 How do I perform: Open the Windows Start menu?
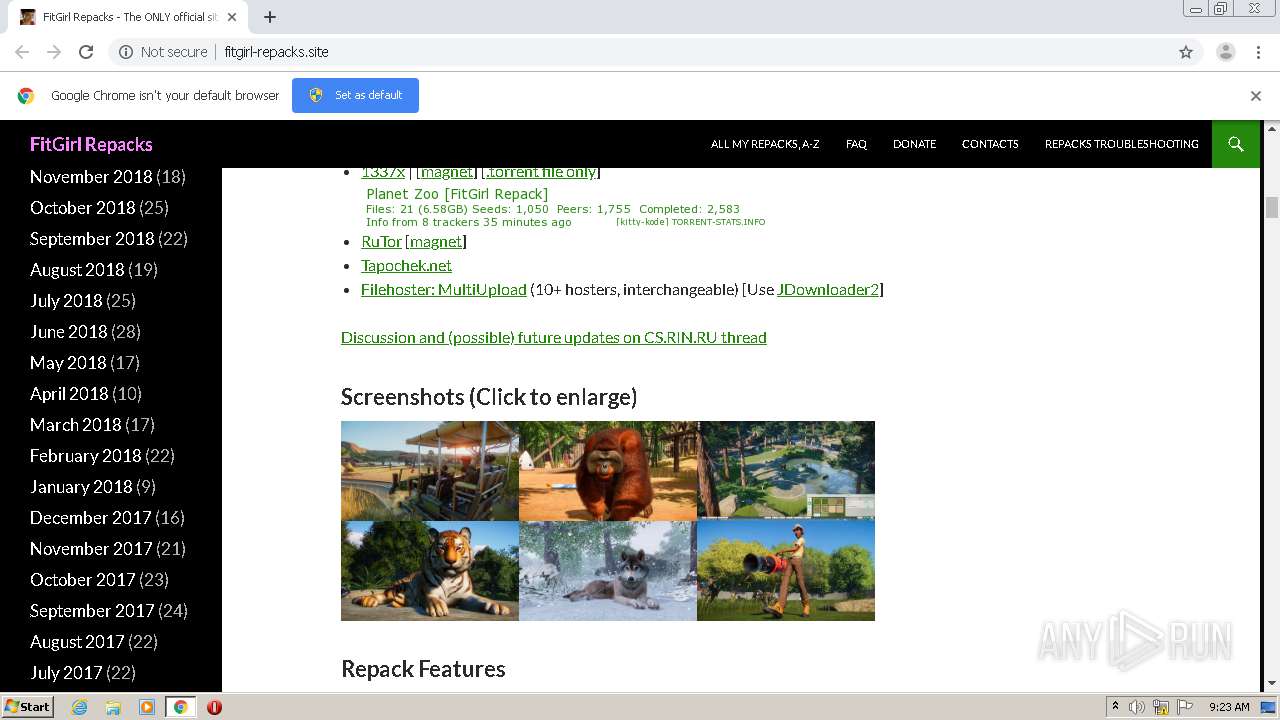27,707
